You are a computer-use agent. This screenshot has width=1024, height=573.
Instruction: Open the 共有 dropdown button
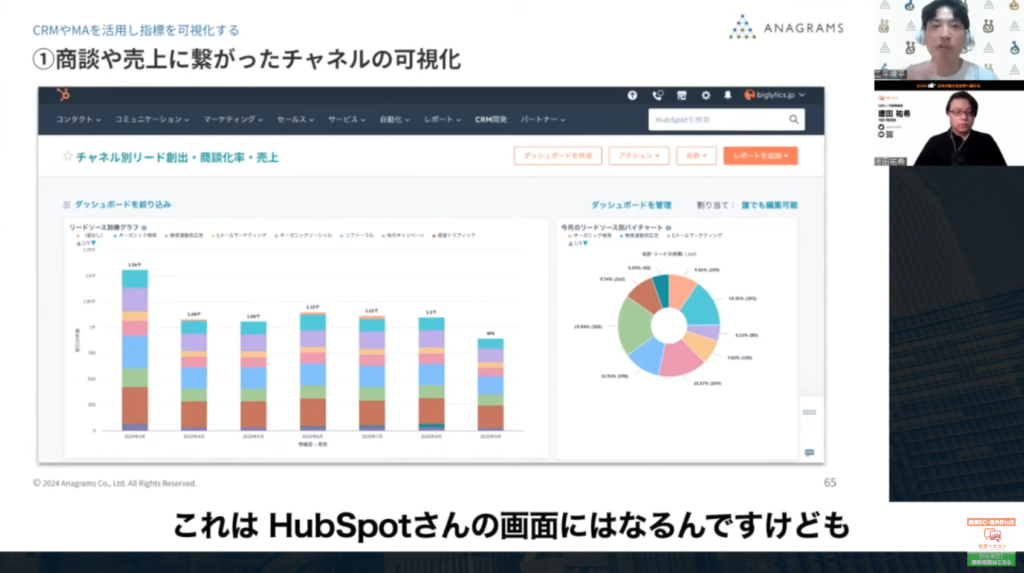point(696,156)
